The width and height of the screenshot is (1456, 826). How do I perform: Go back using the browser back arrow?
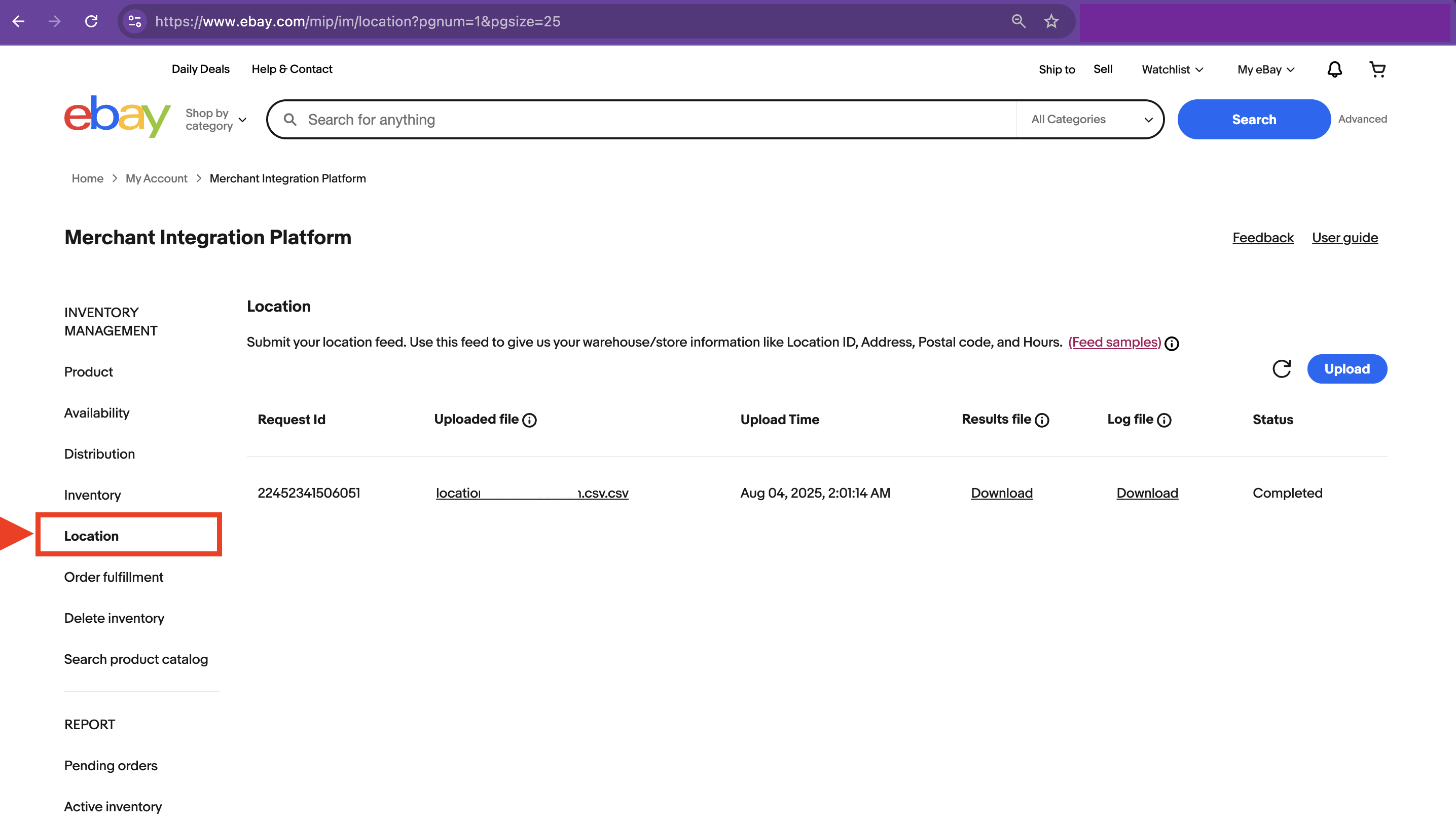coord(19,21)
